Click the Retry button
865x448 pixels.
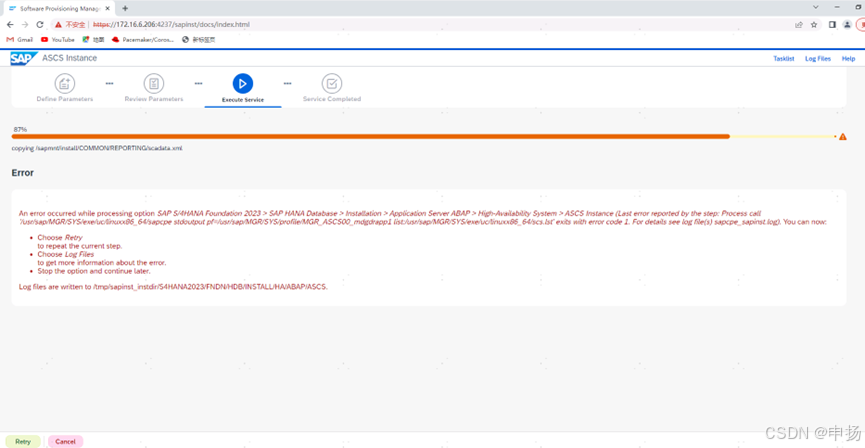tap(23, 441)
